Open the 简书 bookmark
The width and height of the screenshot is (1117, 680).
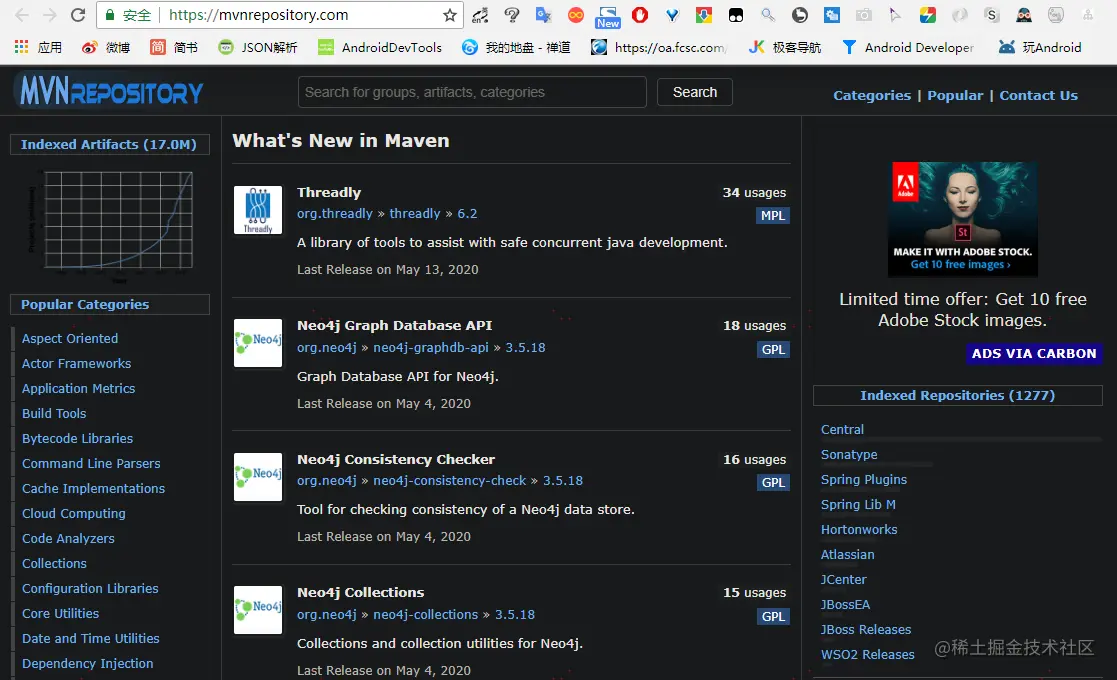click(174, 47)
